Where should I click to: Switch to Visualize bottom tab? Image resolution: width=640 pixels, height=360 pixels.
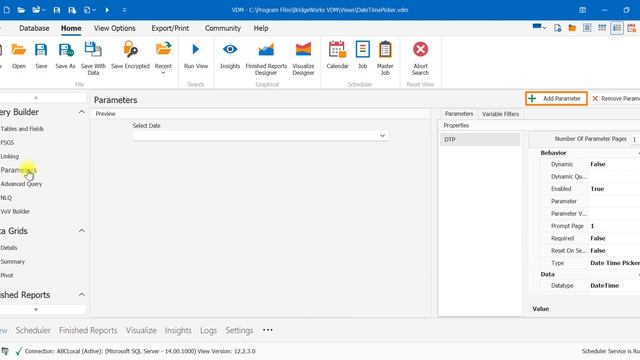141,330
